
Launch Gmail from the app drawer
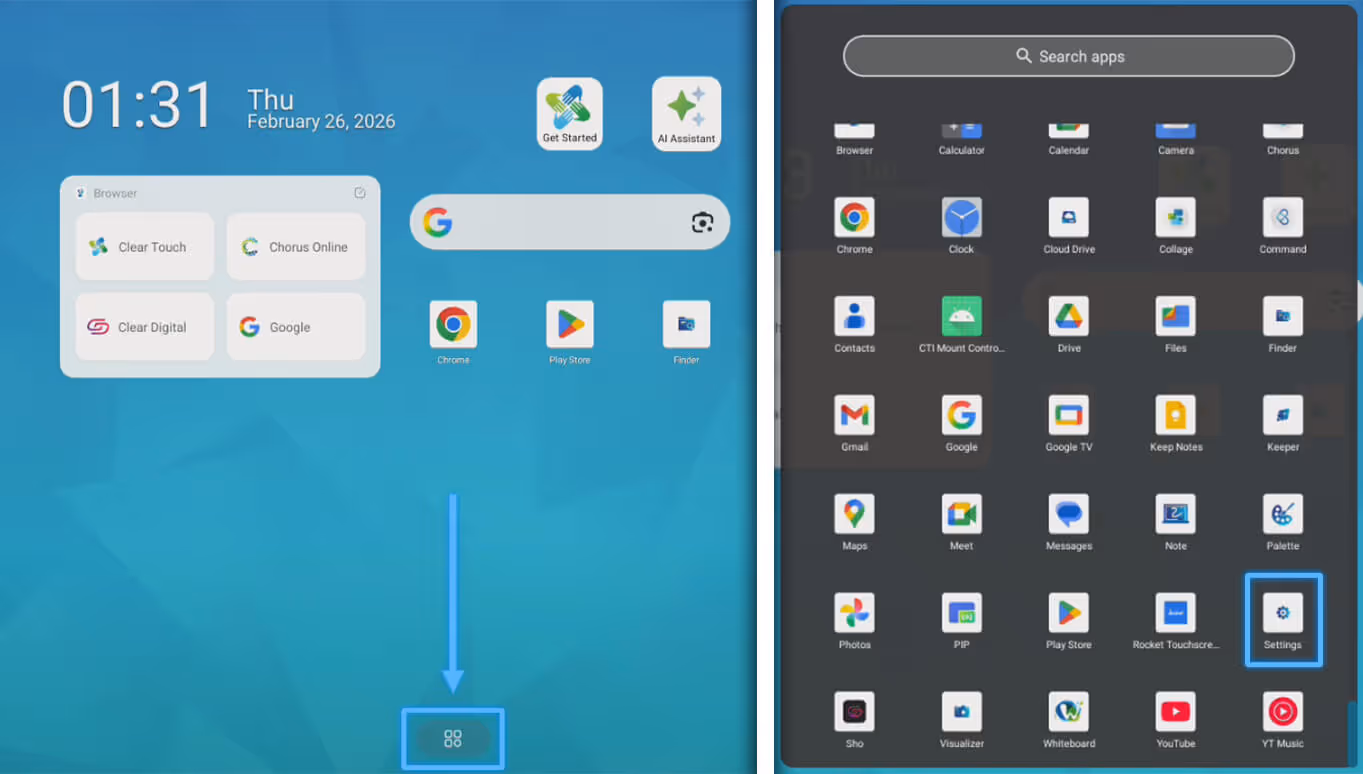coord(855,424)
